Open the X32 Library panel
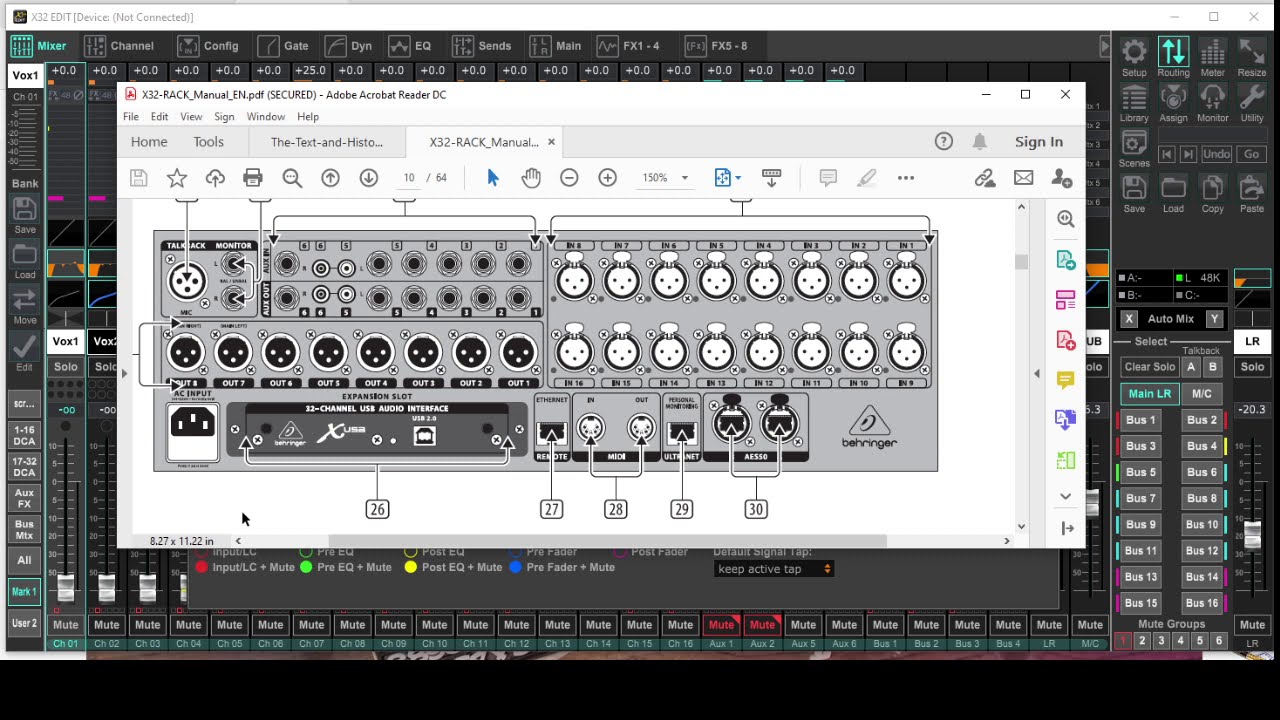The width and height of the screenshot is (1280, 720). [1134, 103]
